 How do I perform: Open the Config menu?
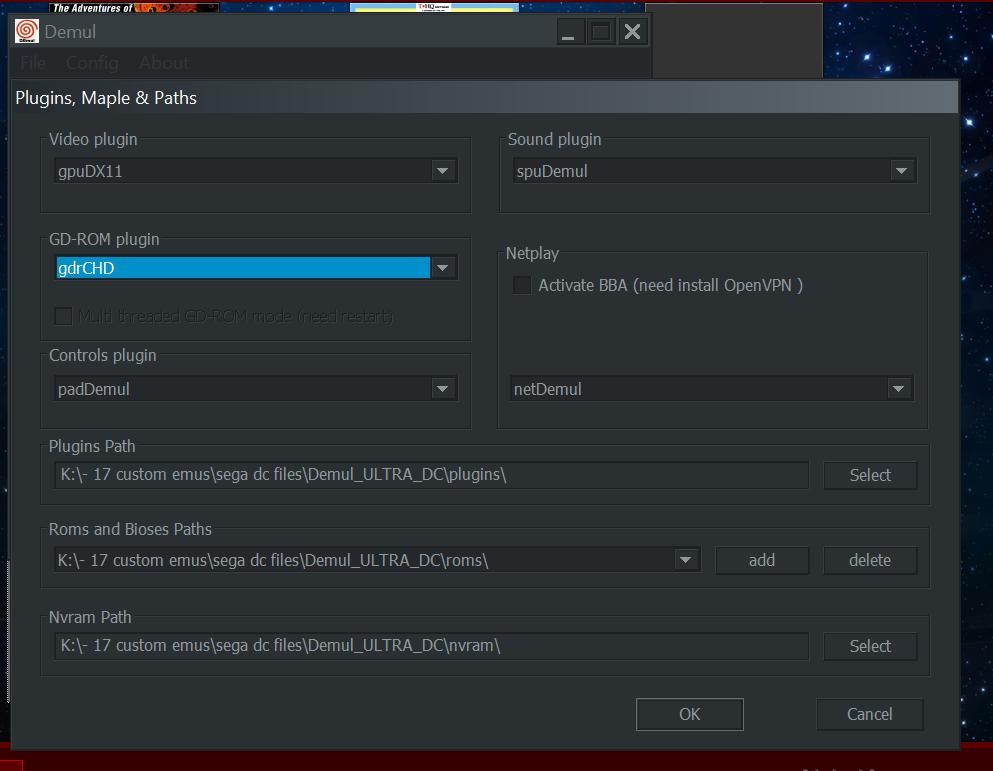click(92, 63)
